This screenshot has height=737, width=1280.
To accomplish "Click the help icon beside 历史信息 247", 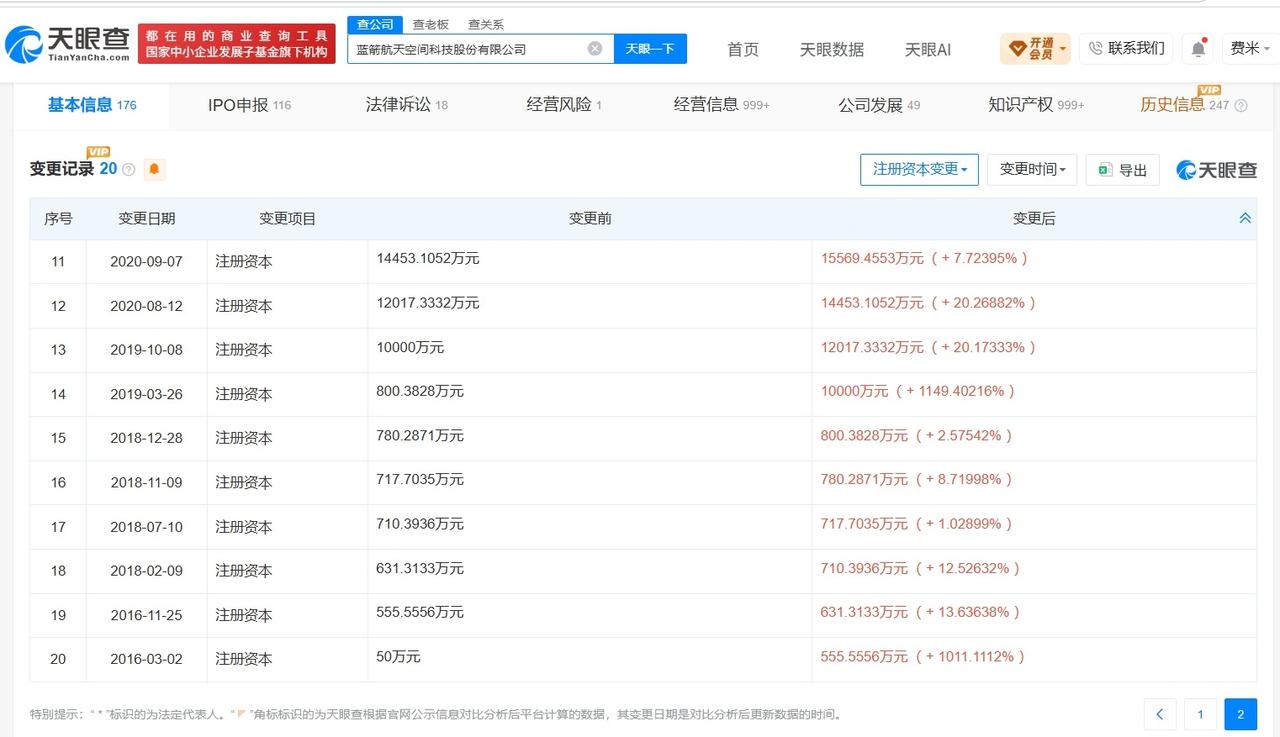I will 1241,106.
